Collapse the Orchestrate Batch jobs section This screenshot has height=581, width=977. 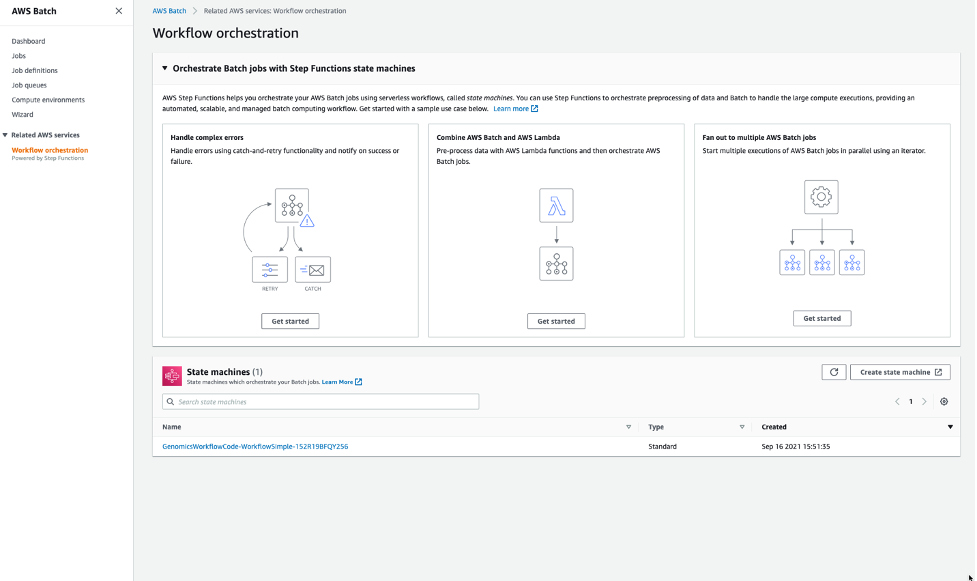pos(164,68)
